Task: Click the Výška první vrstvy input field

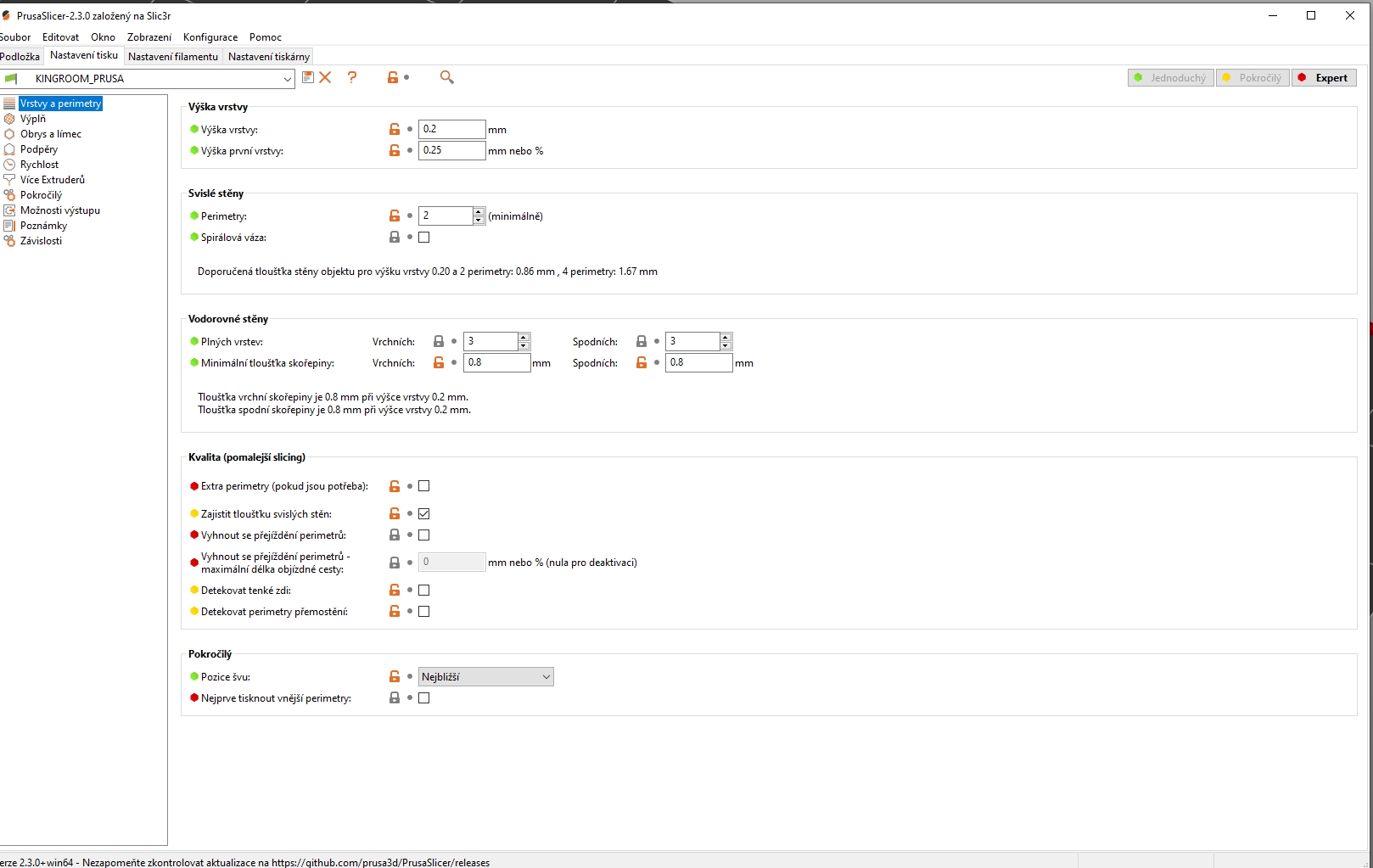Action: [451, 150]
